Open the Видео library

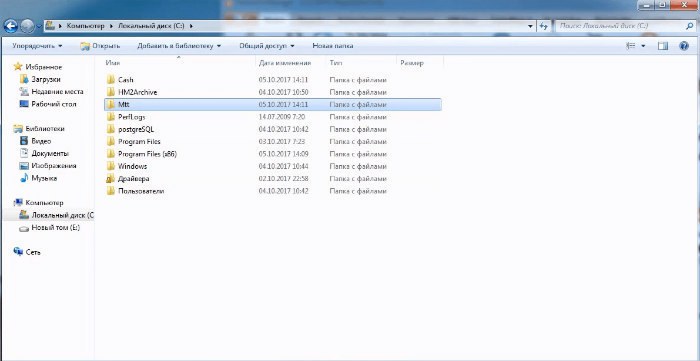point(36,141)
